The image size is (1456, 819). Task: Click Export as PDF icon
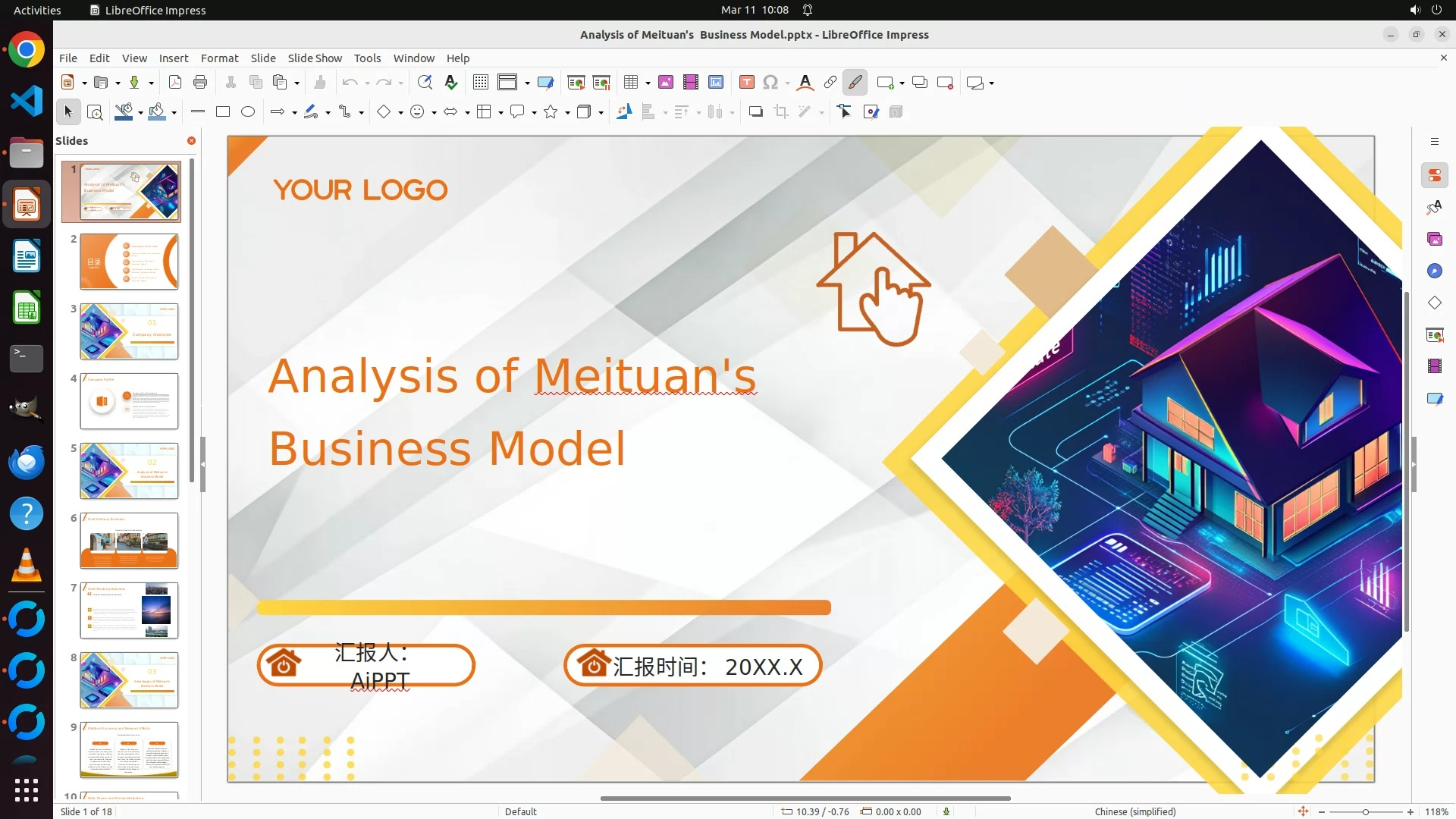[175, 83]
